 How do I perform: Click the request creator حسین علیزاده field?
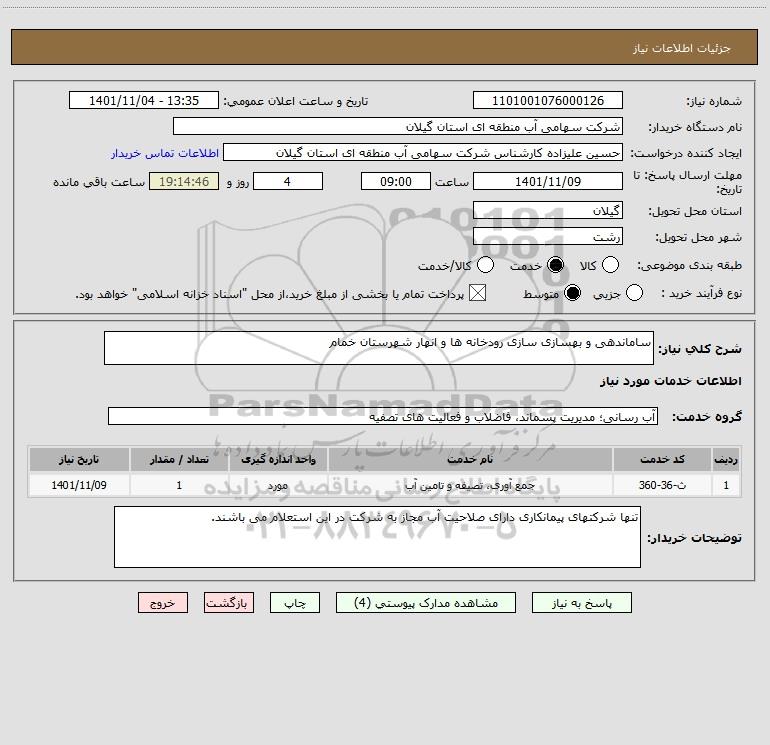(x=423, y=152)
